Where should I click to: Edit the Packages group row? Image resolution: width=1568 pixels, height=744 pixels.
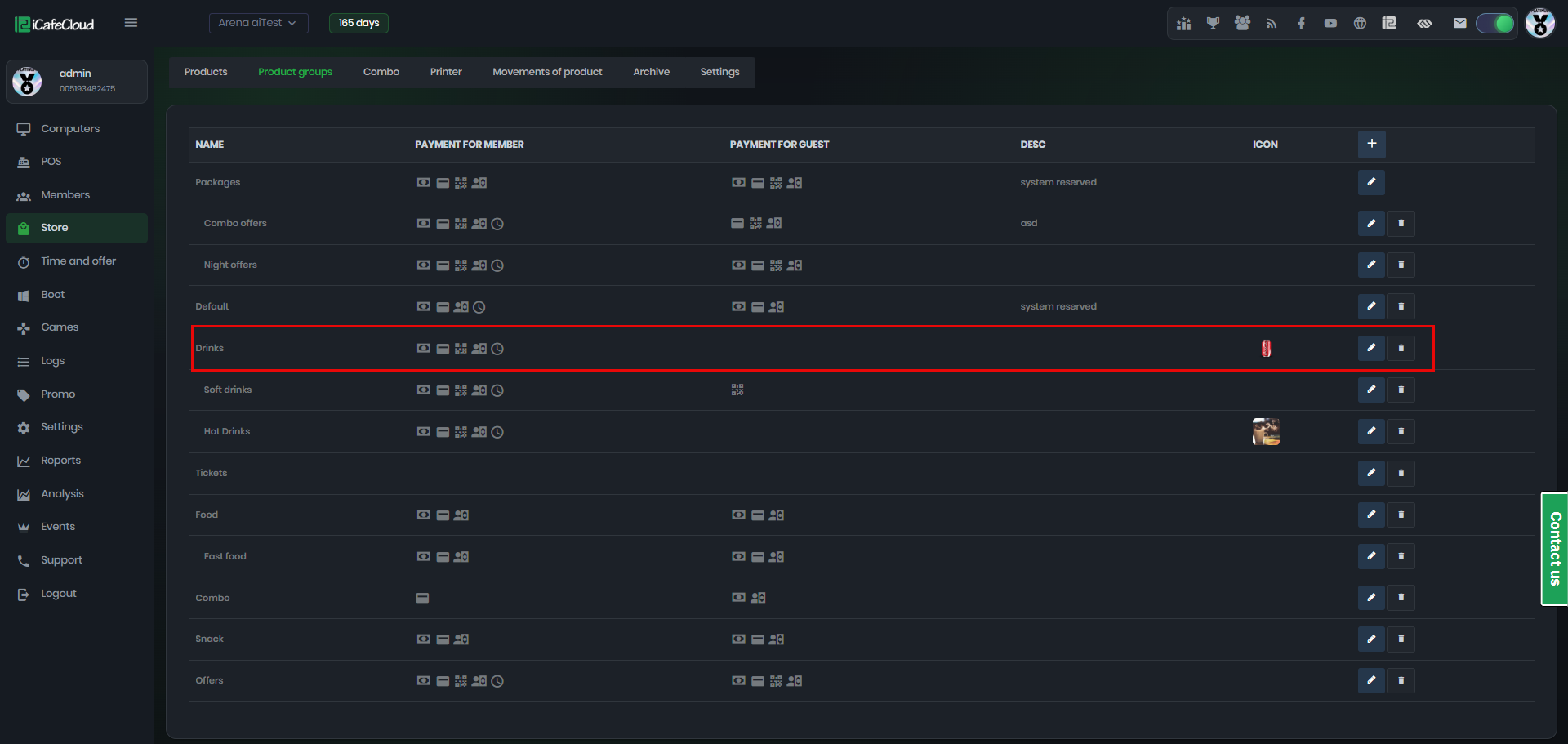(x=1371, y=182)
